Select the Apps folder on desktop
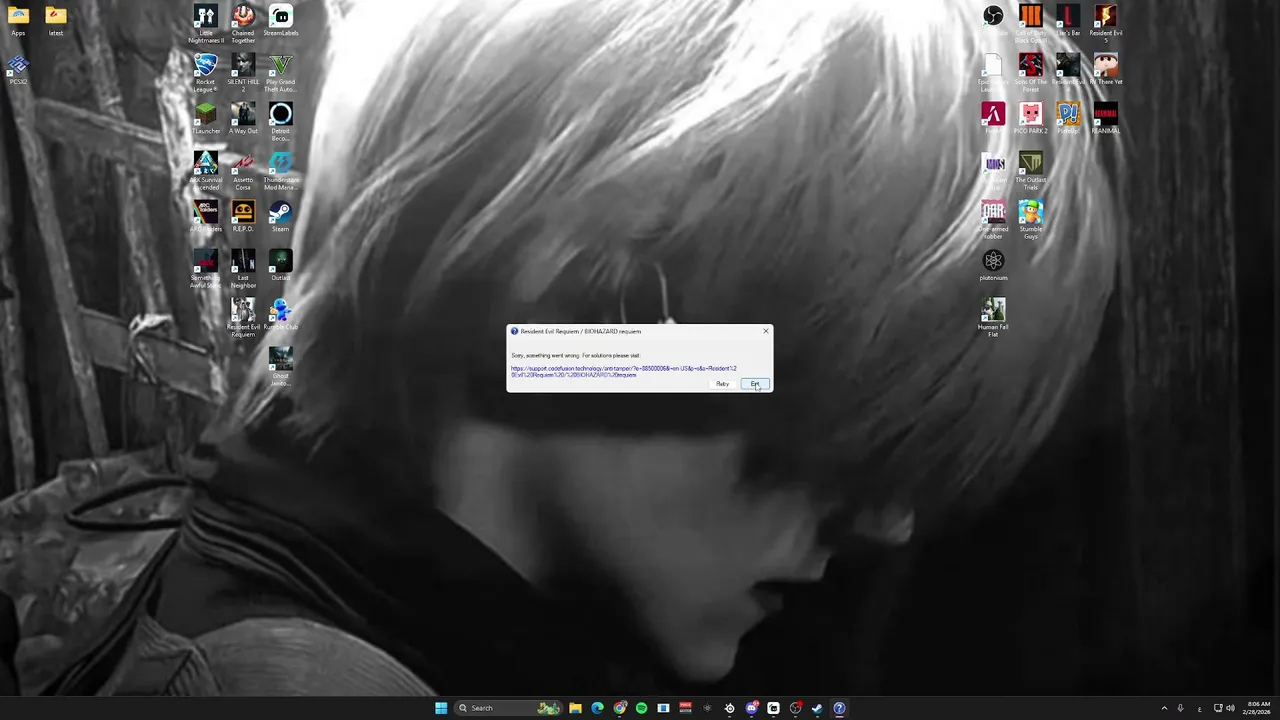This screenshot has height=720, width=1280. point(18,21)
